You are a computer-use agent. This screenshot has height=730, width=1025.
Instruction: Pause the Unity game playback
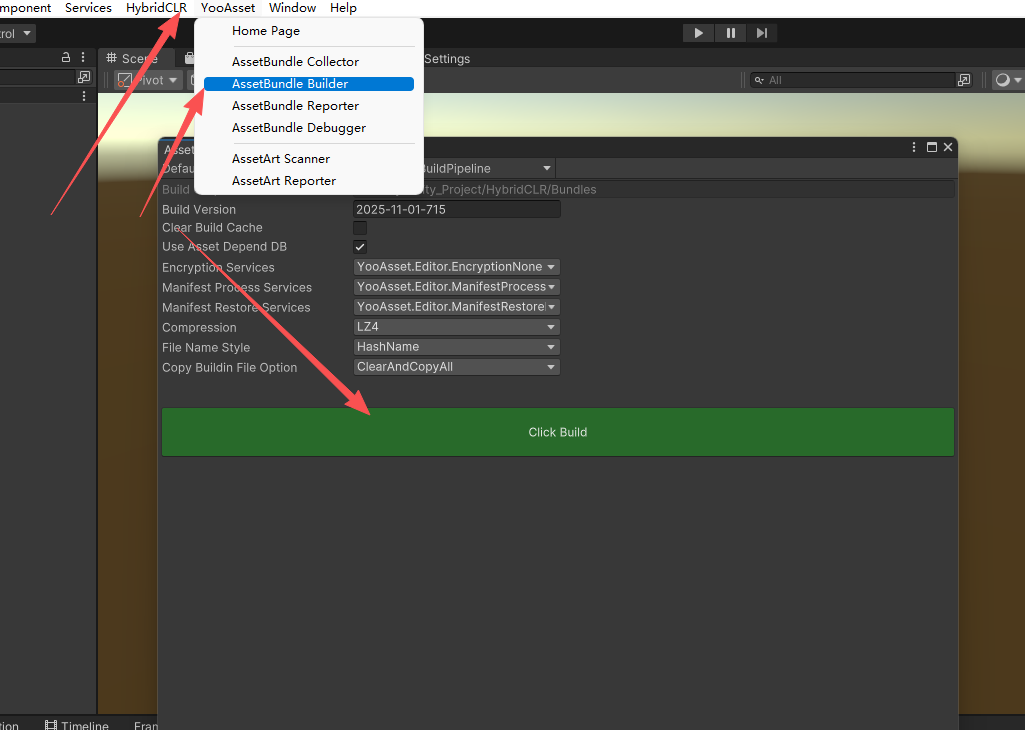coord(730,33)
